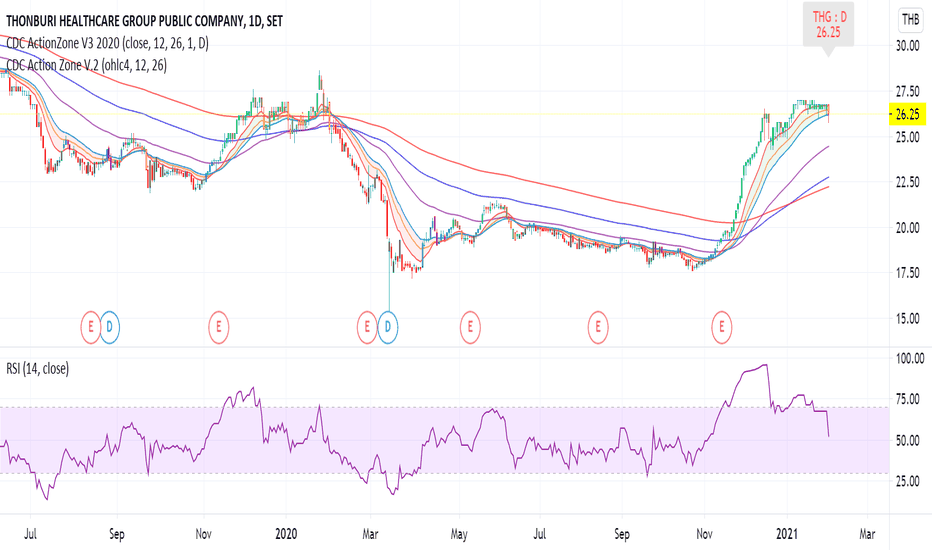This screenshot has width=932, height=550.
Task: Open the THB currency selector
Action: tap(910, 20)
